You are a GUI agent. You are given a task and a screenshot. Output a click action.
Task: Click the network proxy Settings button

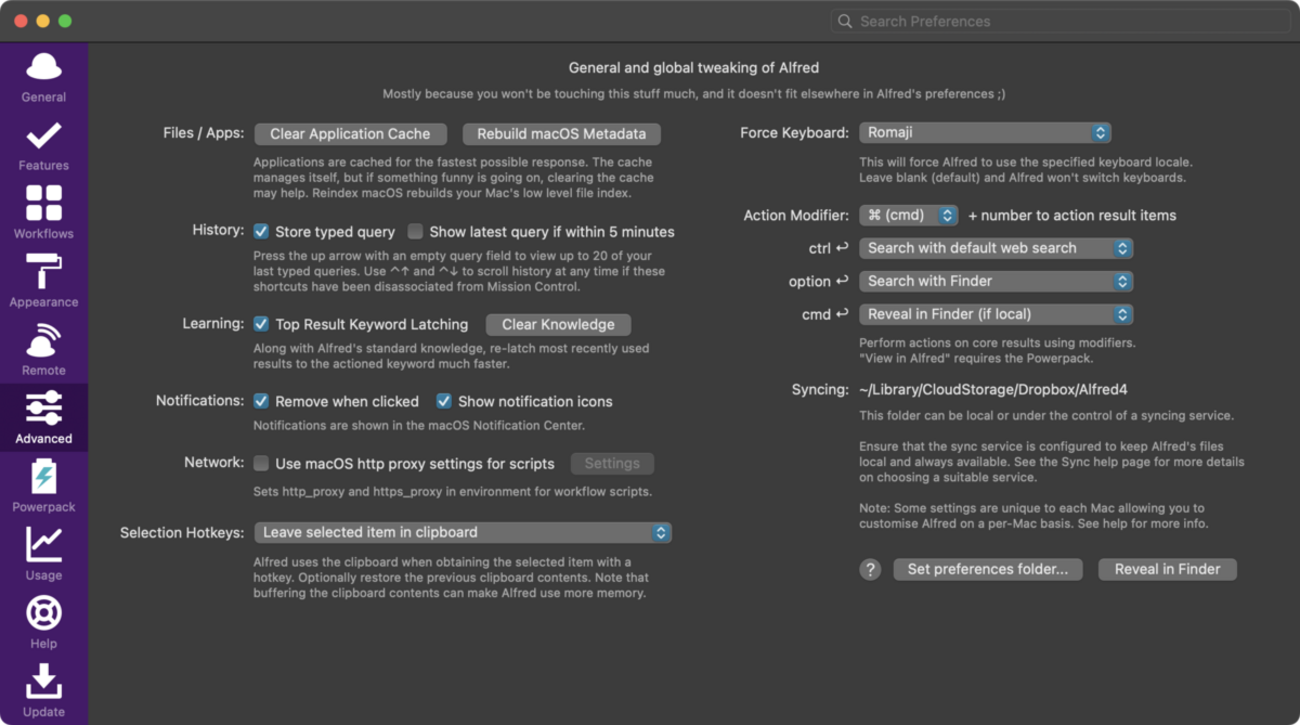point(612,463)
